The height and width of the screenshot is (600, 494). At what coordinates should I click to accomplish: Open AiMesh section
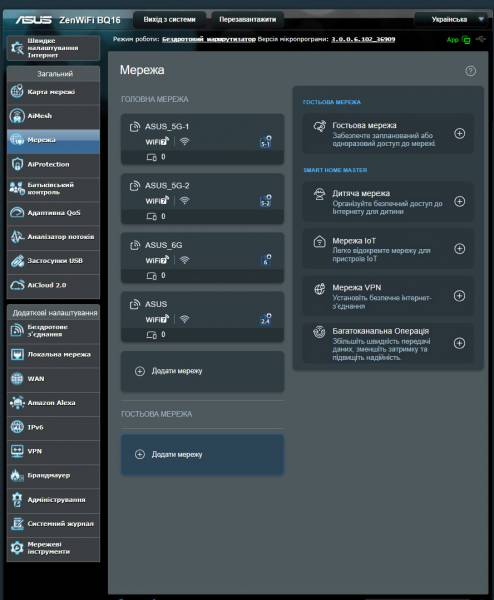[x=53, y=116]
